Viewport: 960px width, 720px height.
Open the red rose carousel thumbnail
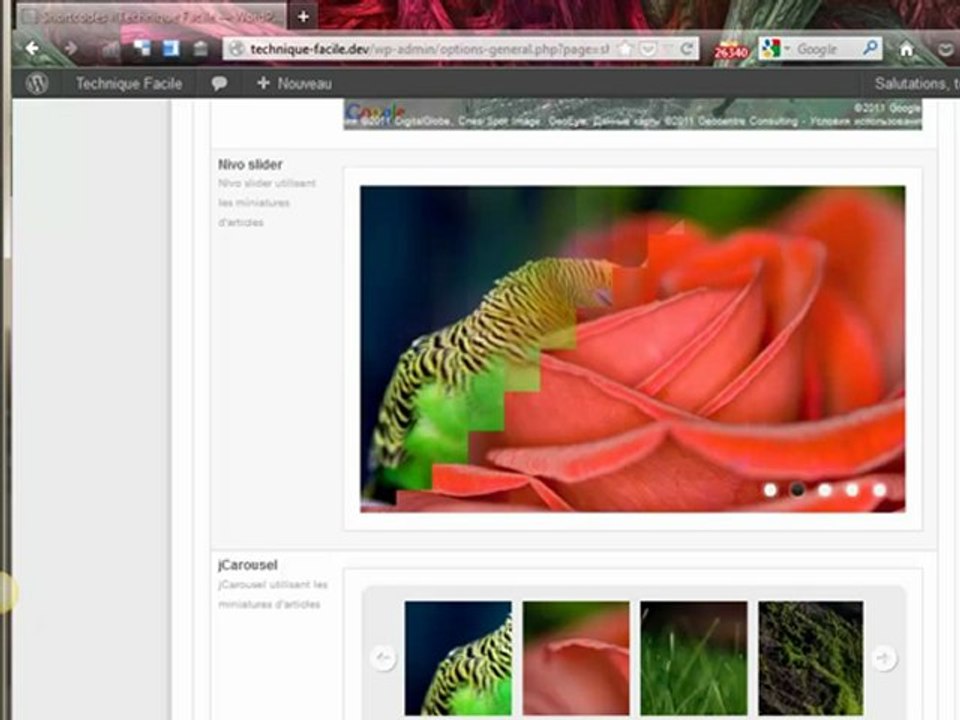click(x=576, y=658)
